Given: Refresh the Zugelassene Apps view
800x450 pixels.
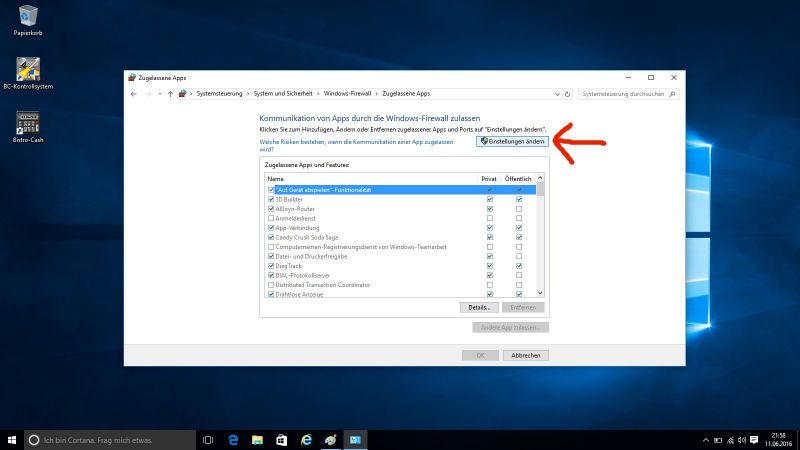Looking at the screenshot, I should coord(567,94).
